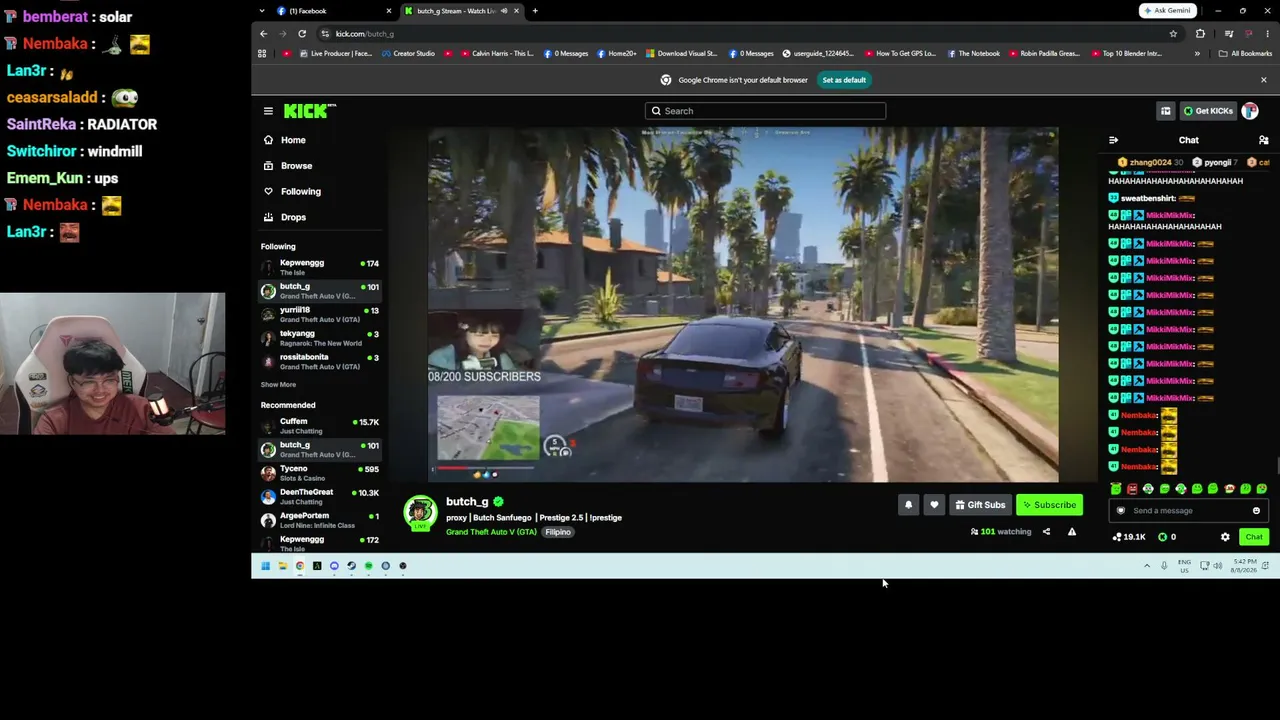Go back in browser history
1280x720 pixels.
(264, 34)
